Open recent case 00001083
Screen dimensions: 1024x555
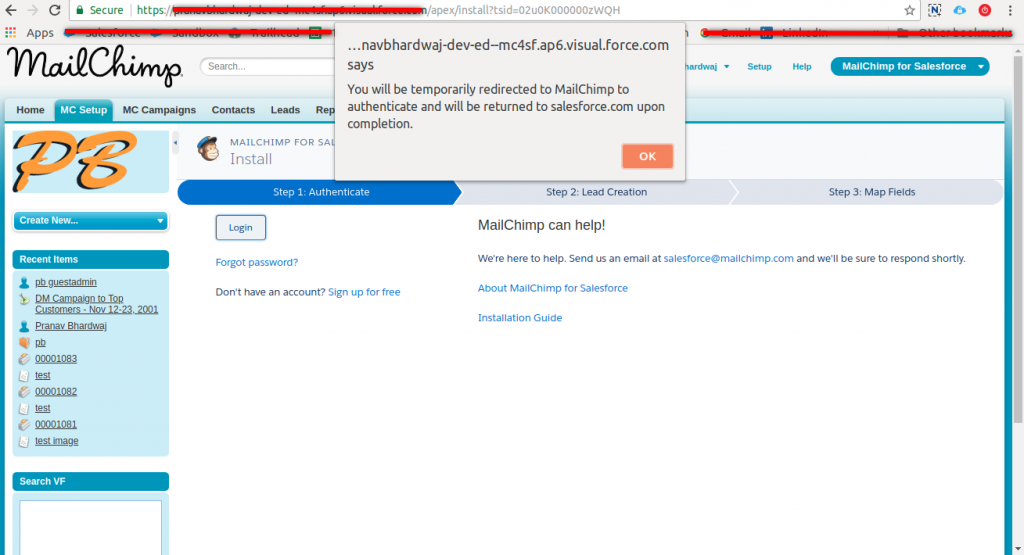point(56,359)
